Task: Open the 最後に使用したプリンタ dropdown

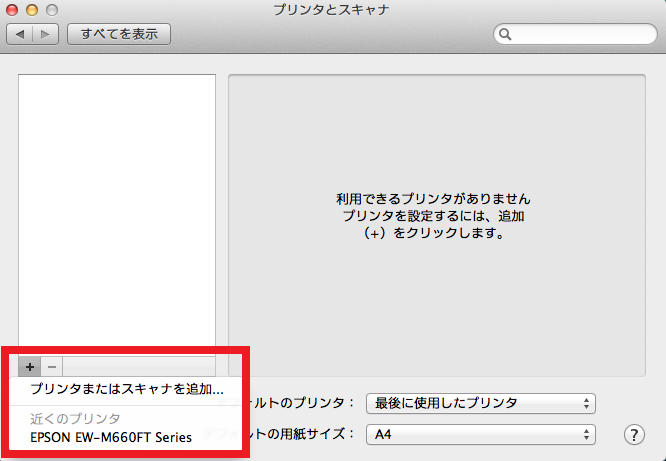Action: click(480, 403)
